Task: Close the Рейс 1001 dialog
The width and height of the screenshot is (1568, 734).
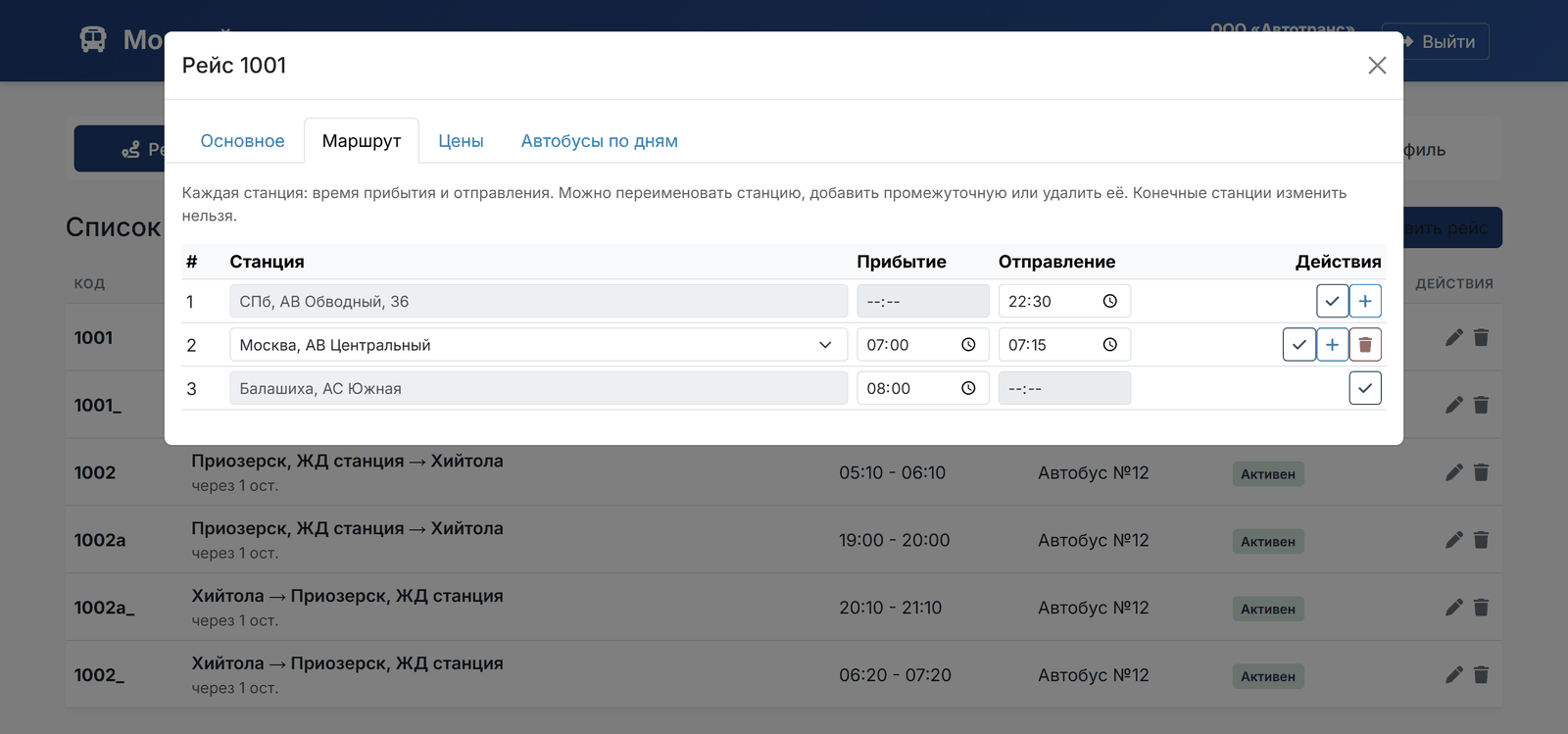Action: click(1377, 65)
